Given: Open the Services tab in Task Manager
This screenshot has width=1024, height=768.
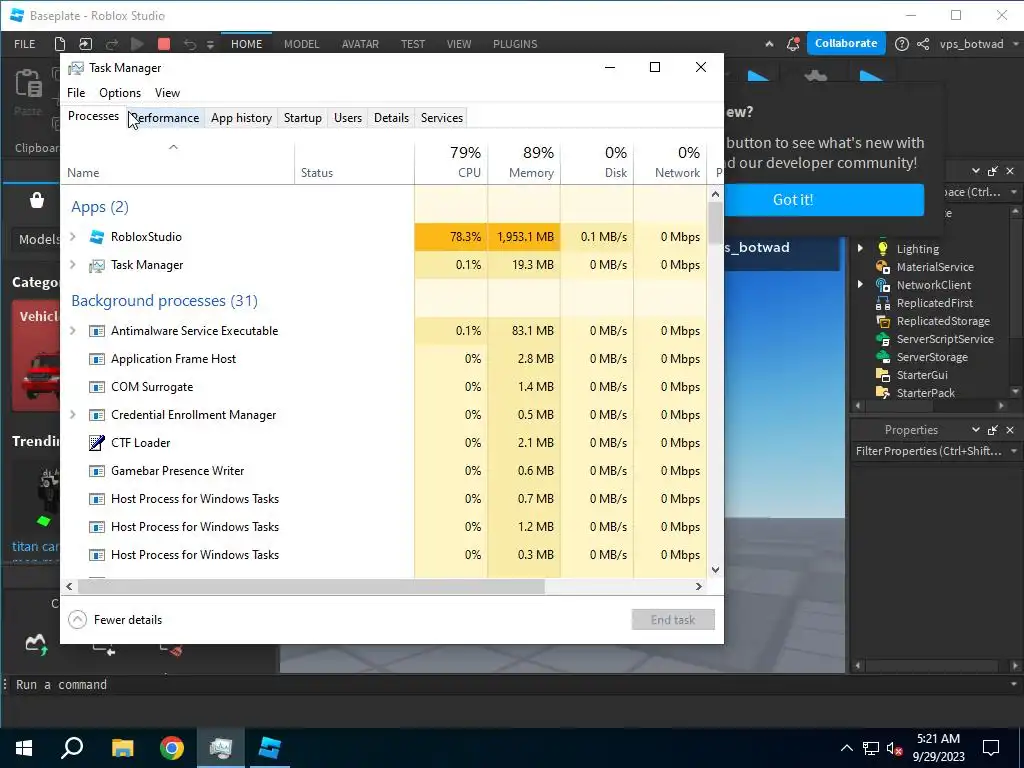Looking at the screenshot, I should (x=441, y=118).
